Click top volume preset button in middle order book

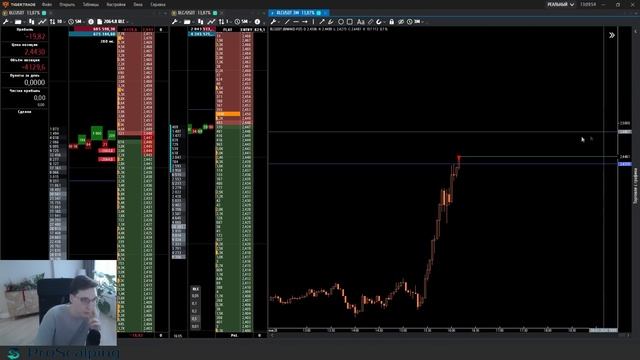coord(196,289)
